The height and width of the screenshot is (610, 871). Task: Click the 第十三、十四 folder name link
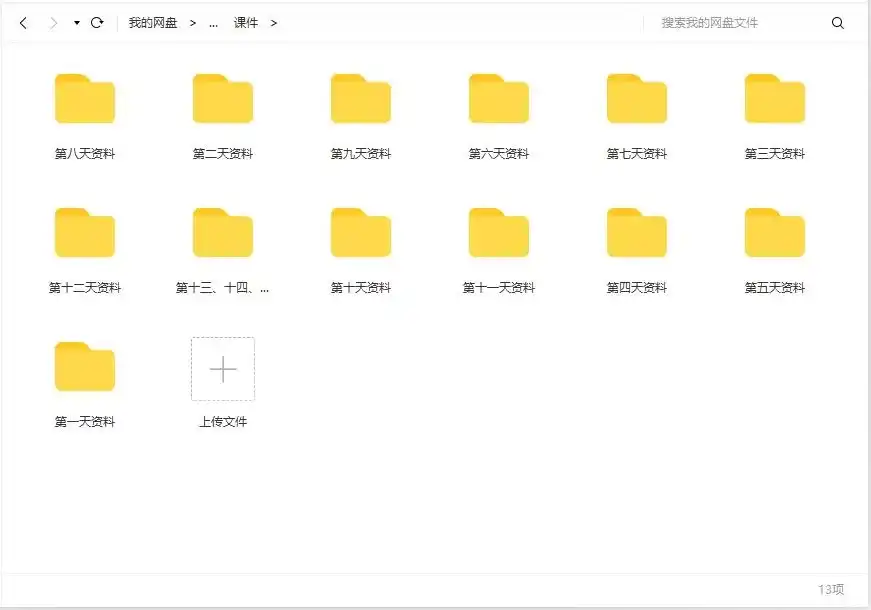coord(222,288)
